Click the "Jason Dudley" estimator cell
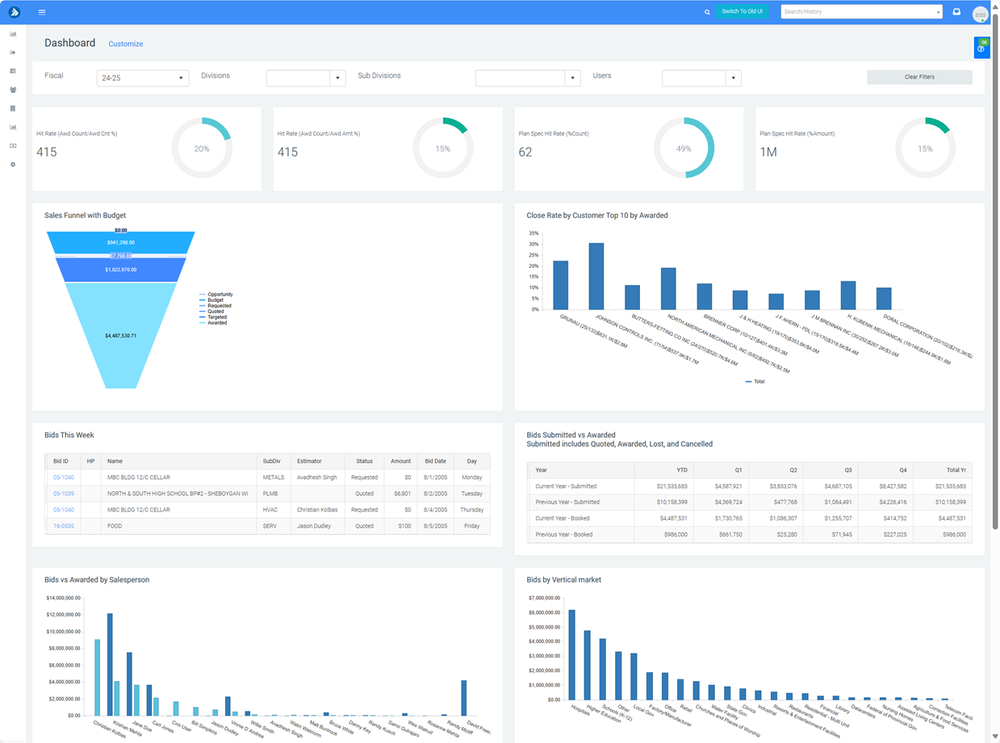1000x743 pixels. click(x=314, y=526)
